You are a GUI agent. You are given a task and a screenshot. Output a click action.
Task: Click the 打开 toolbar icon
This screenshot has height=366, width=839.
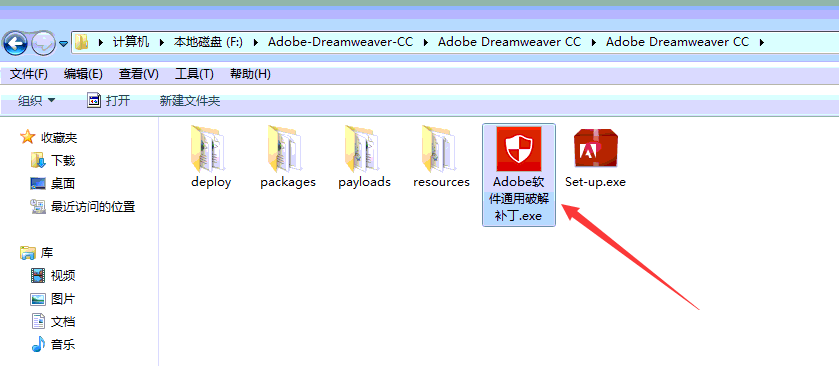94,100
